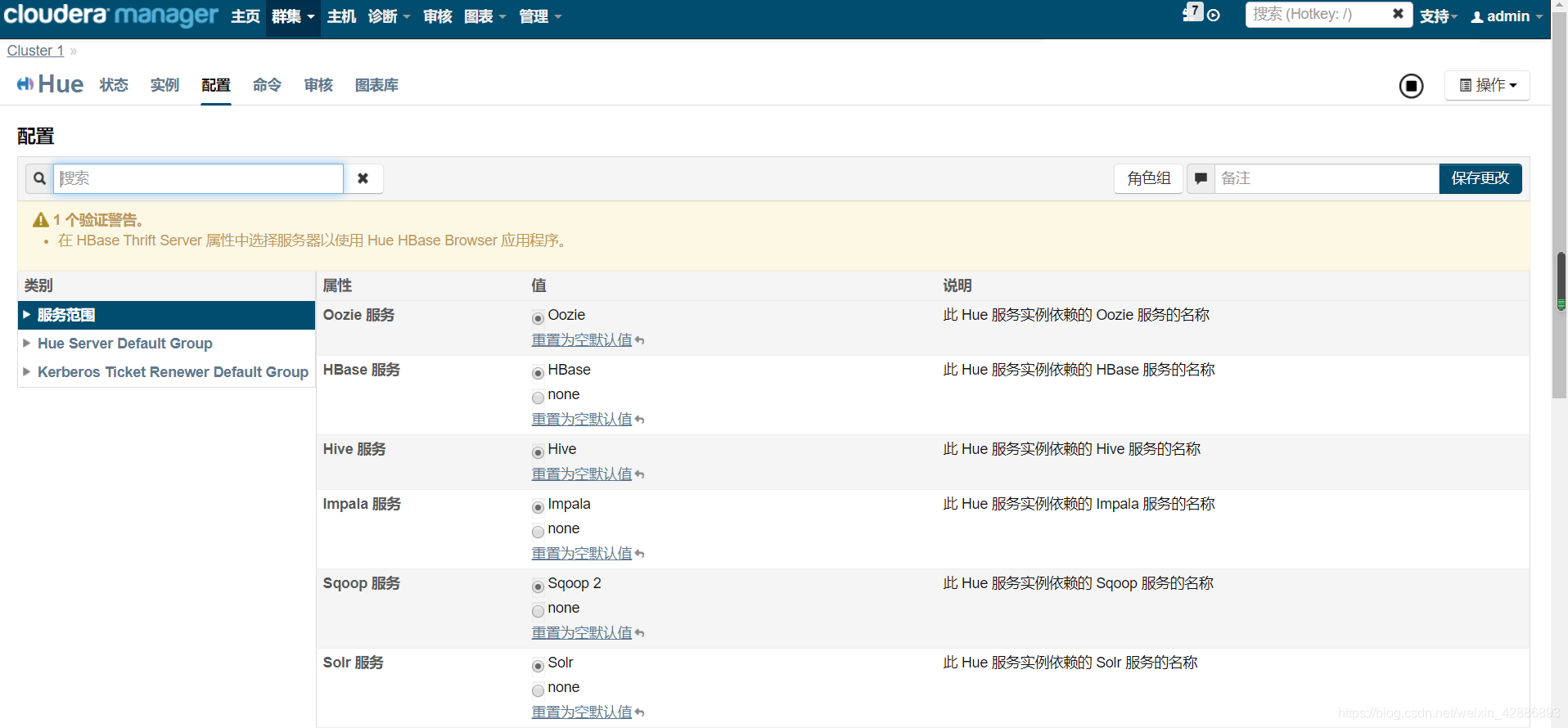Screen dimensions: 1568x728
Task: Click reset arrow icon for Solr 服务
Action: 640,712
